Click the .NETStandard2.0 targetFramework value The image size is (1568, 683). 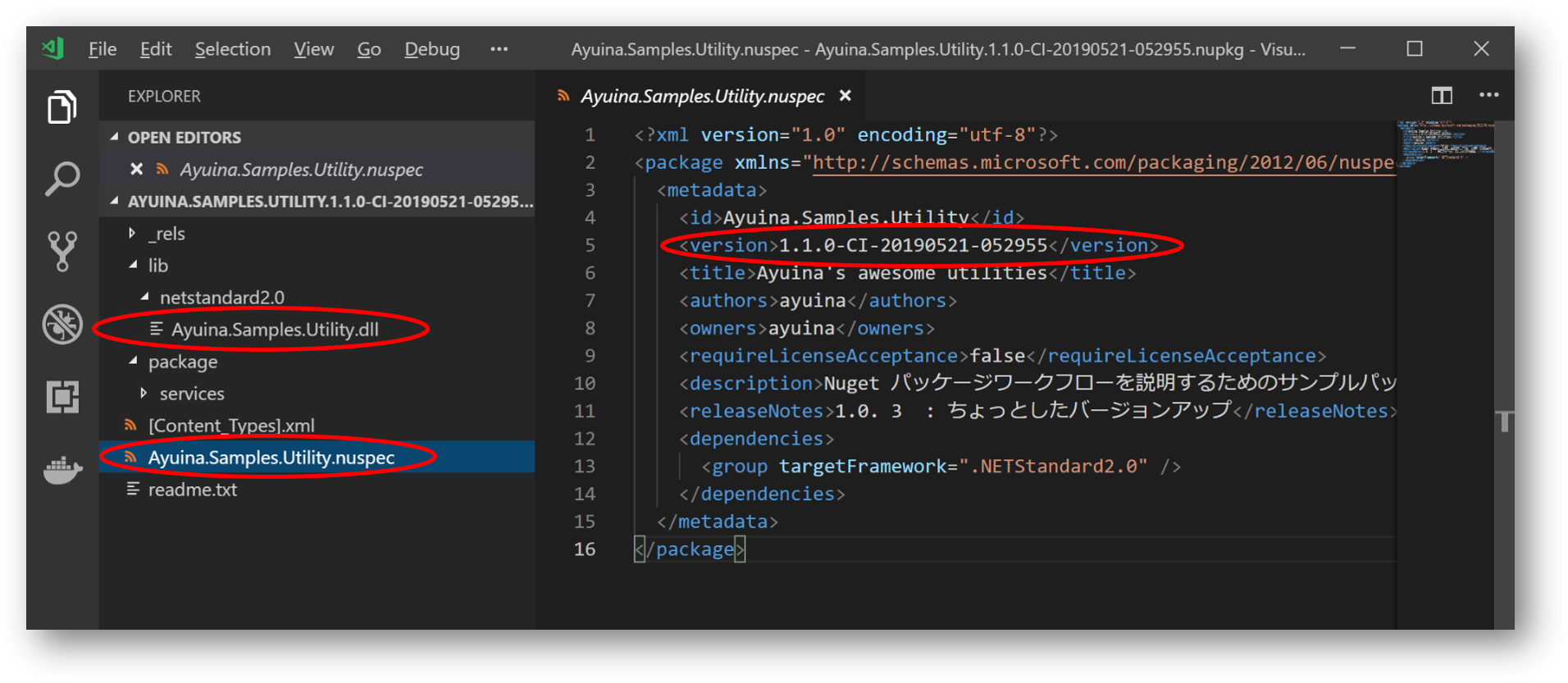(1053, 467)
